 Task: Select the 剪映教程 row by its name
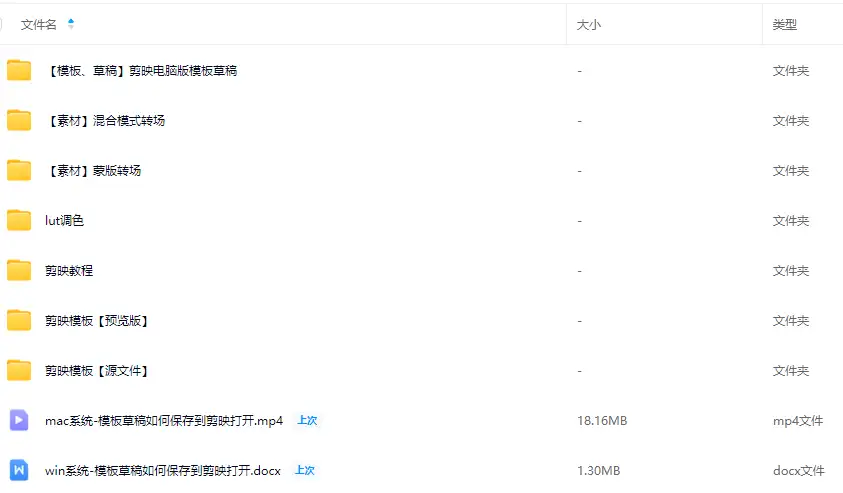(x=69, y=271)
